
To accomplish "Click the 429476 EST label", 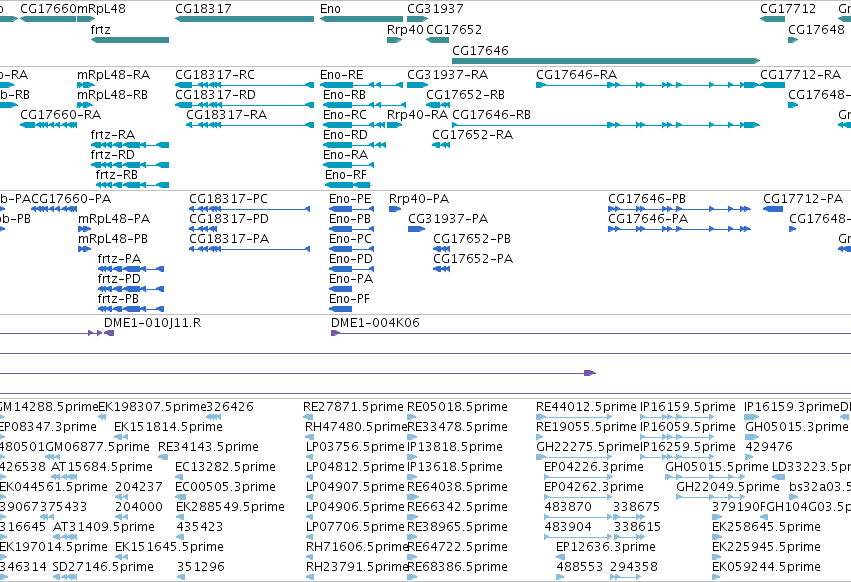I will 769,447.
